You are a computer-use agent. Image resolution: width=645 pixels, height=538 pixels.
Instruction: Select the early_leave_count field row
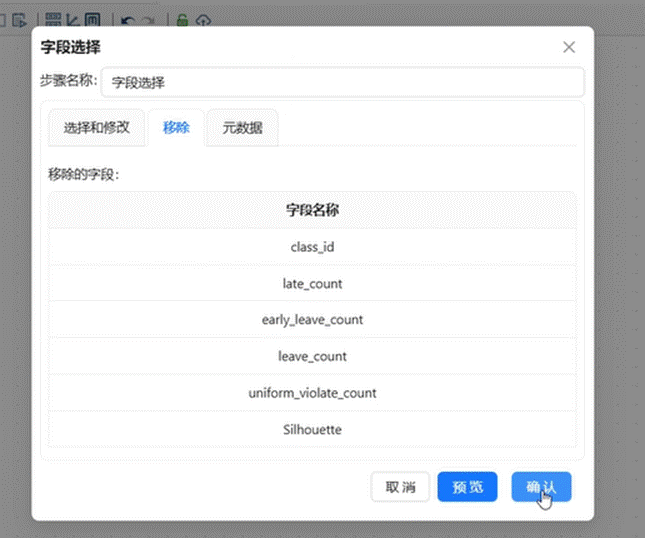312,320
